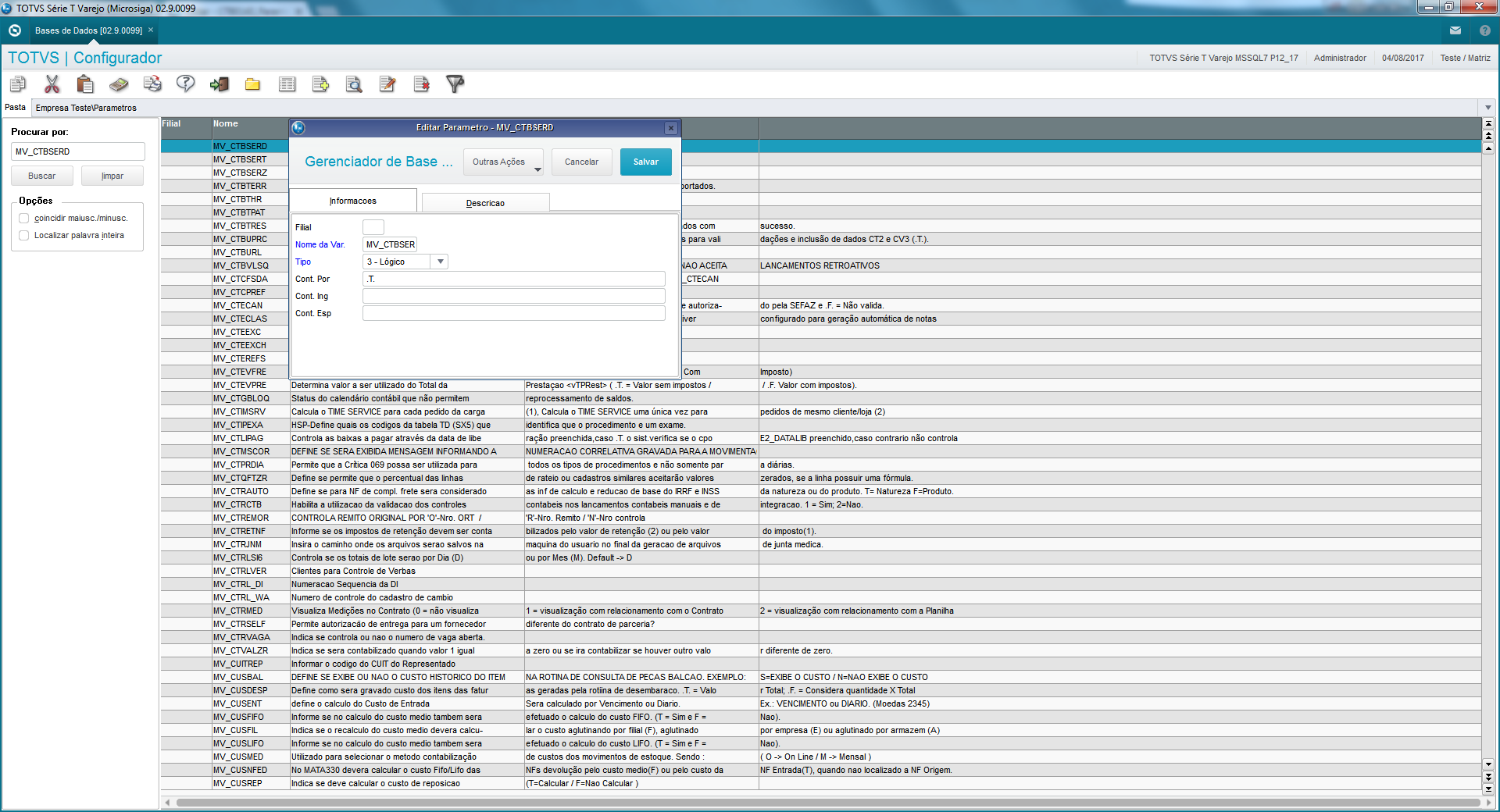Image resolution: width=1500 pixels, height=812 pixels.
Task: Open the messages envelope icon
Action: click(x=1455, y=30)
